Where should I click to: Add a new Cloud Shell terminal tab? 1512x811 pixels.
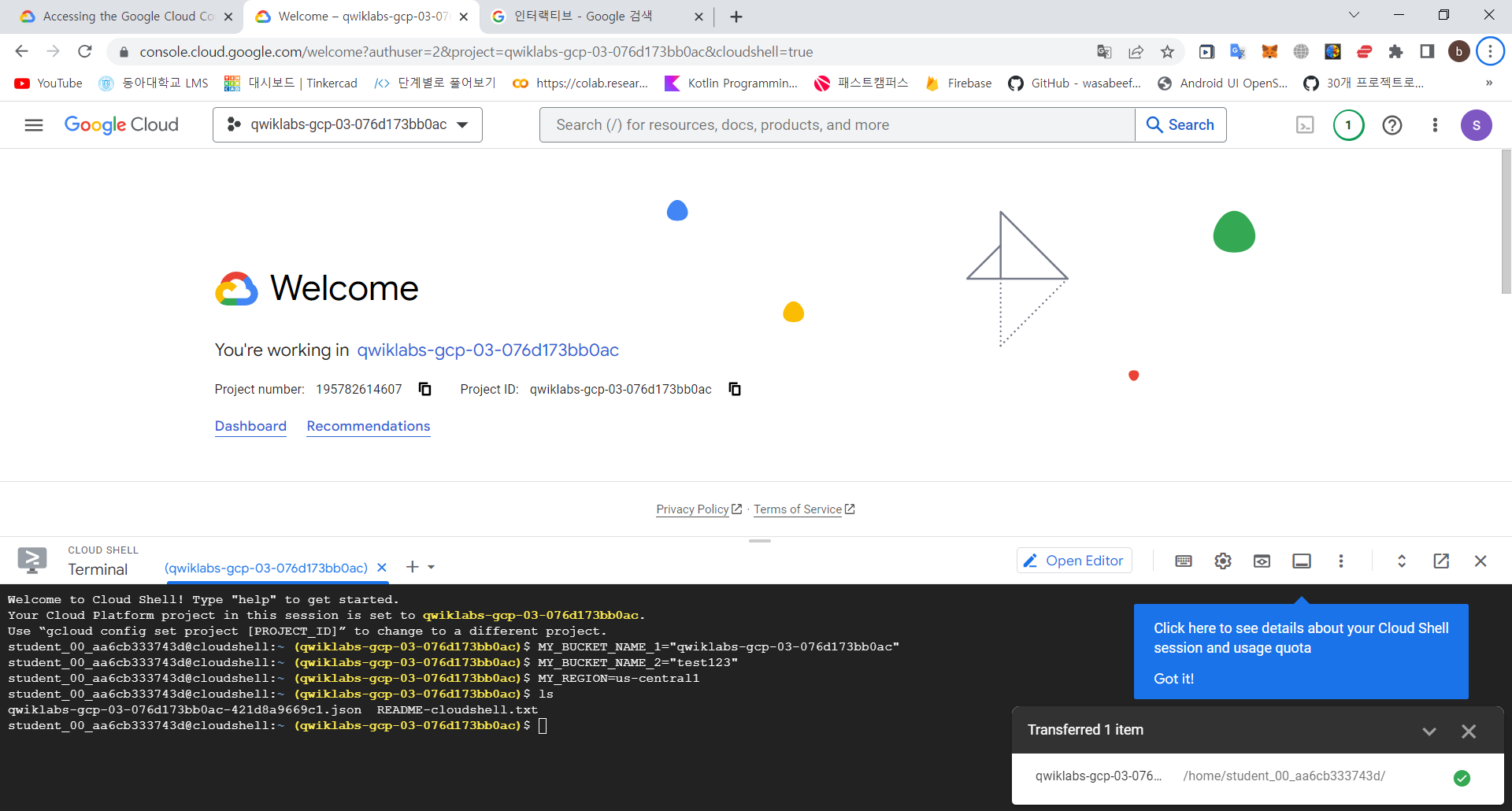pos(412,567)
